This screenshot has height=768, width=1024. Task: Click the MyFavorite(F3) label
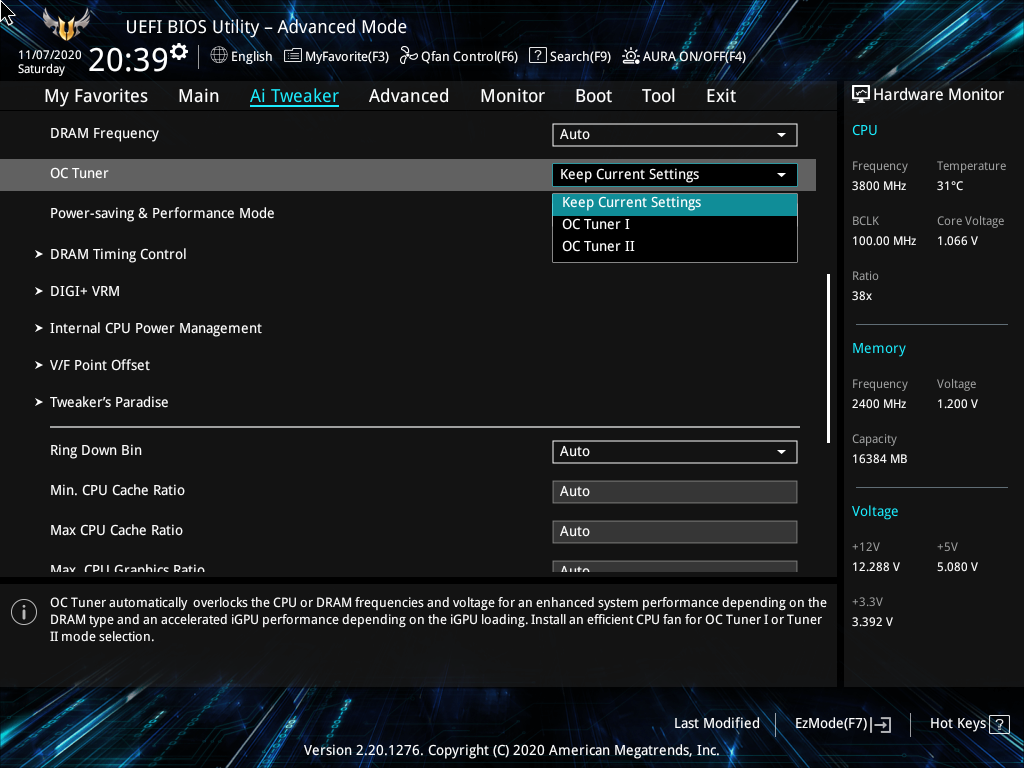[x=347, y=57]
